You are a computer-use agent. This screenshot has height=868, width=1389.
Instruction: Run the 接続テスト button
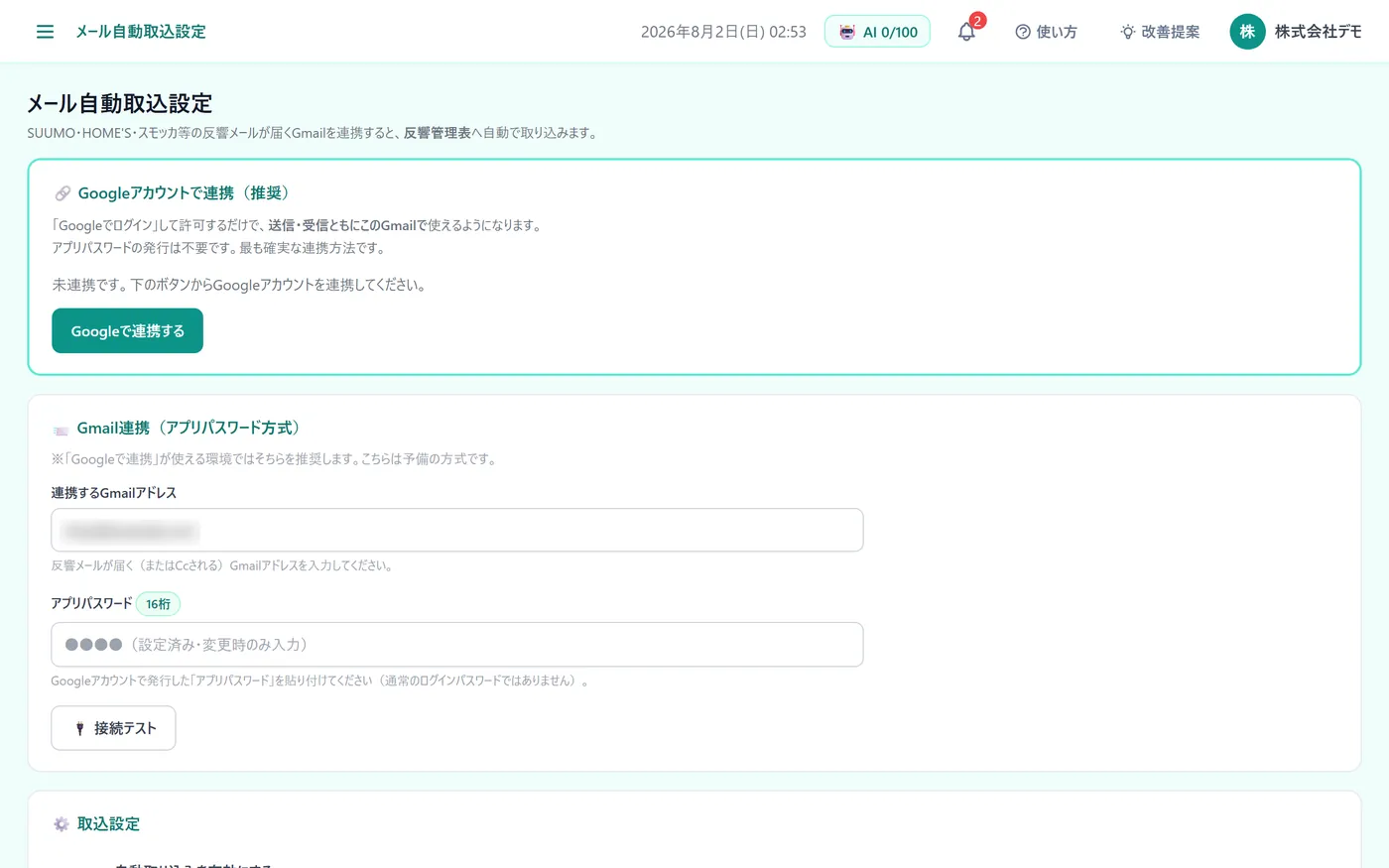pos(113,728)
